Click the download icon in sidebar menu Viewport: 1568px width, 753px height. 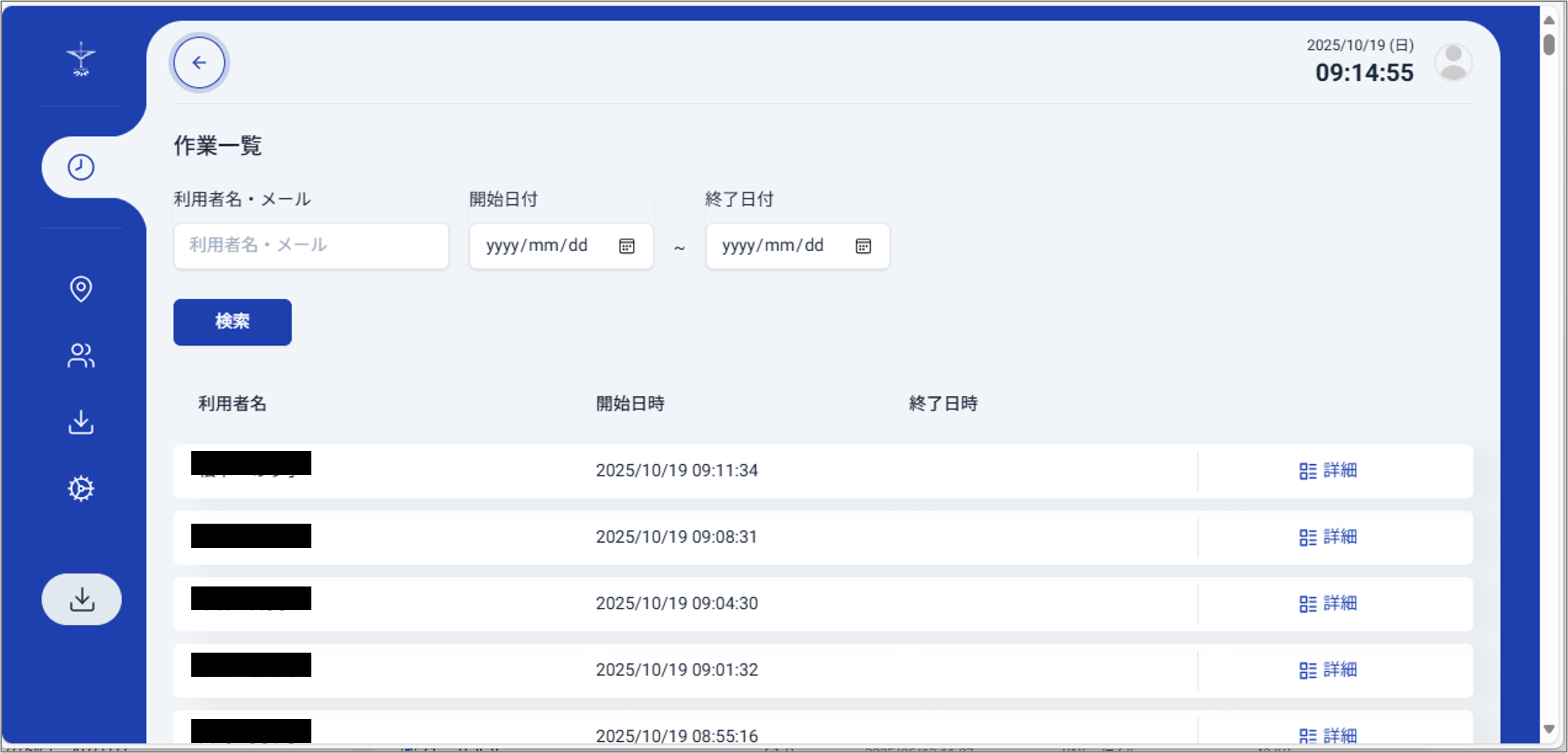[x=81, y=422]
